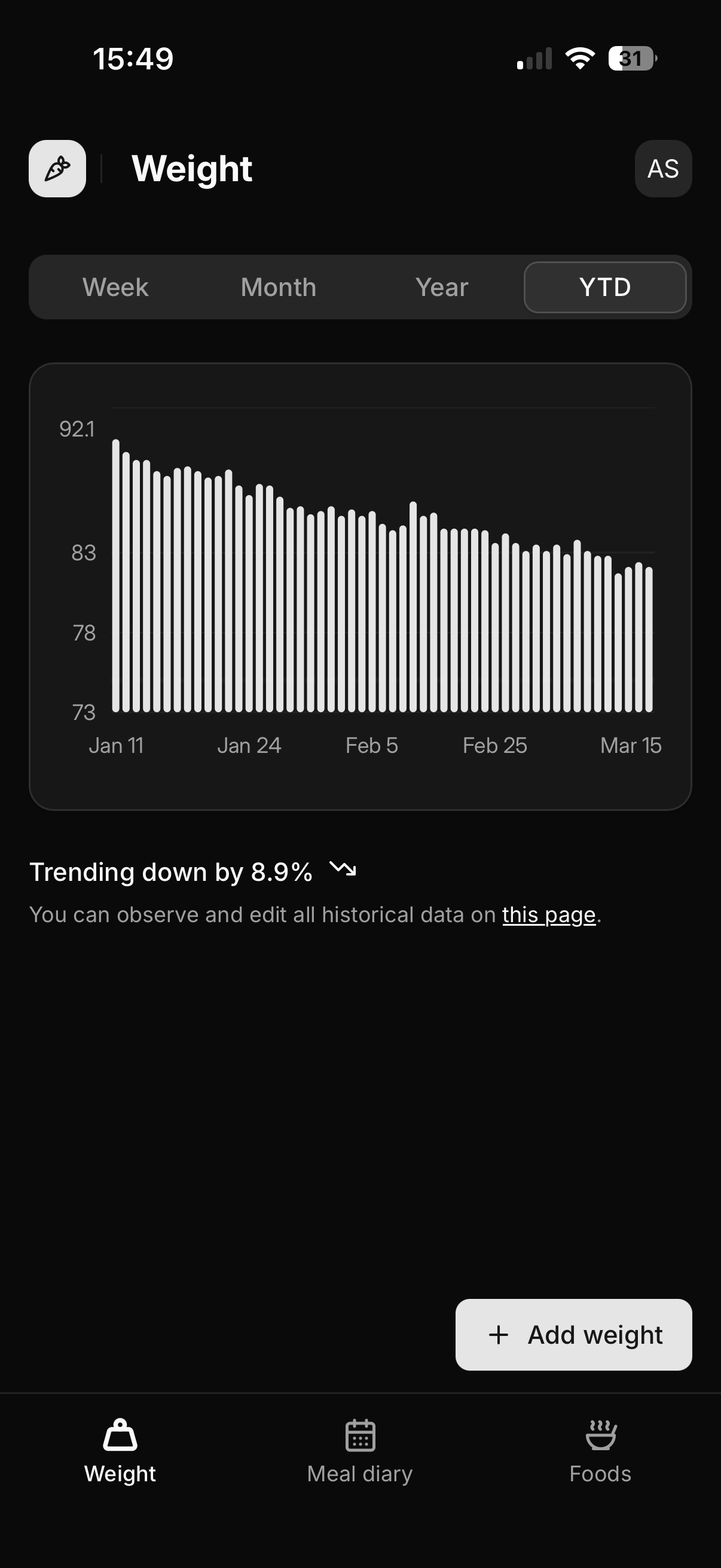Tap the Weight bag icon in bottom bar

click(x=120, y=1435)
